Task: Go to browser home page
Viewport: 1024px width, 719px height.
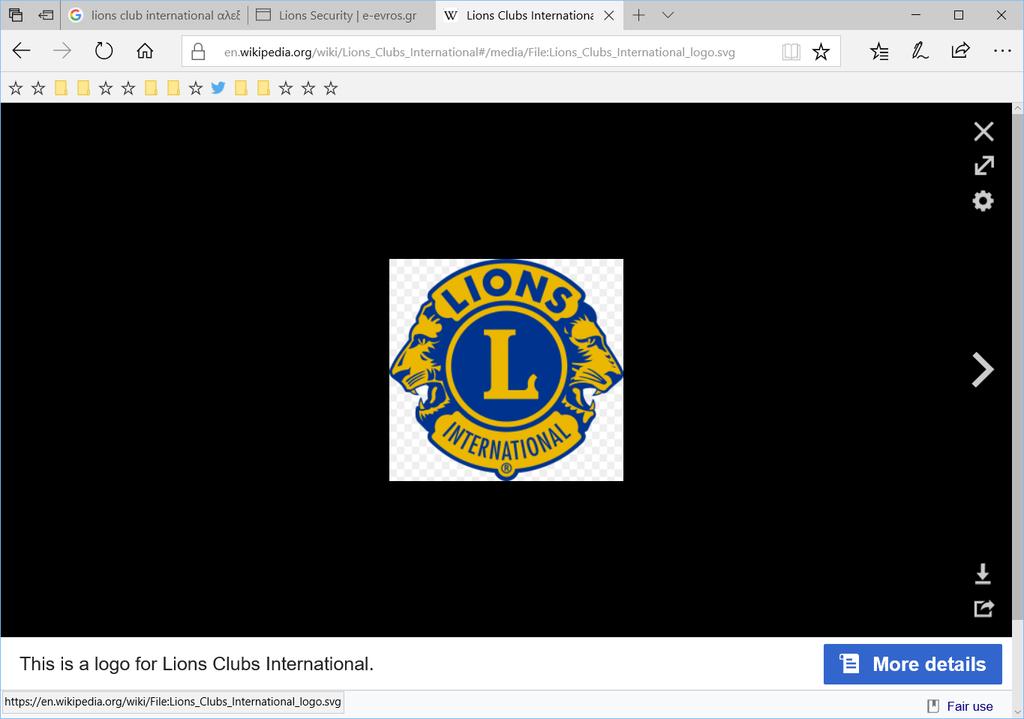Action: point(145,51)
